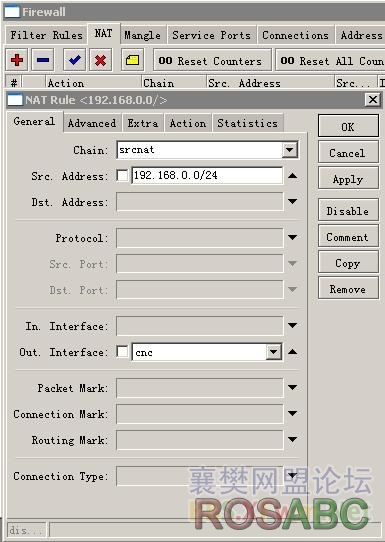
Task: Sort by the Chain column header
Action: click(x=173, y=83)
